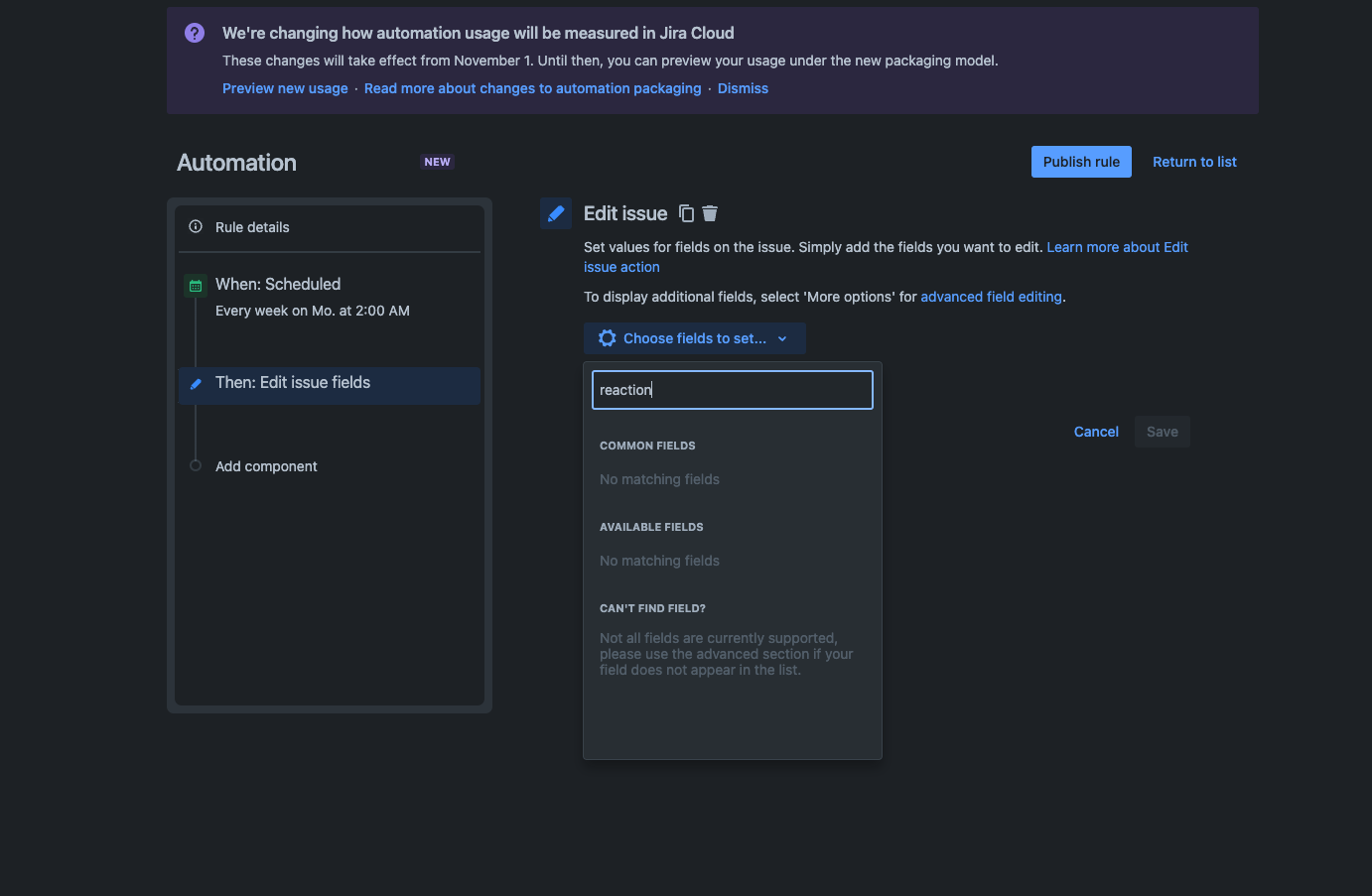This screenshot has width=1372, height=896.
Task: Open the Choose fields to set dropdown
Action: (695, 337)
